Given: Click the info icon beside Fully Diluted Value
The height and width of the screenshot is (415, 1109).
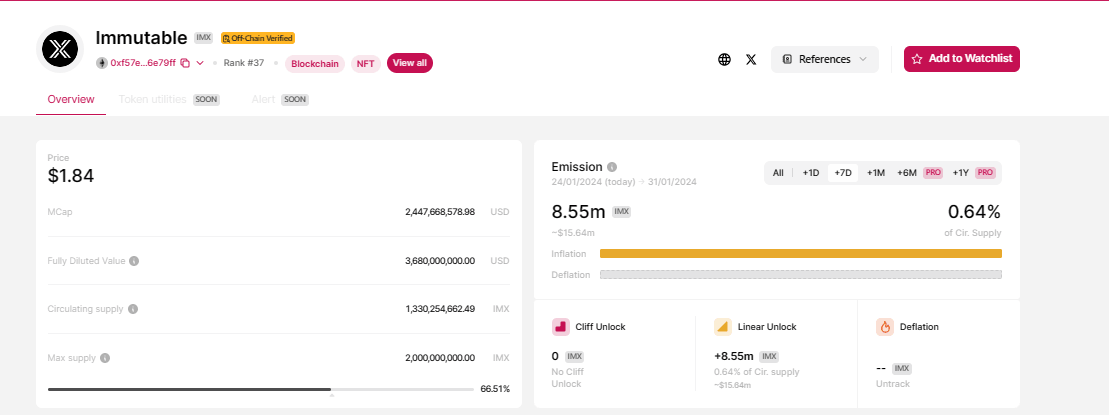Looking at the screenshot, I should [134, 261].
